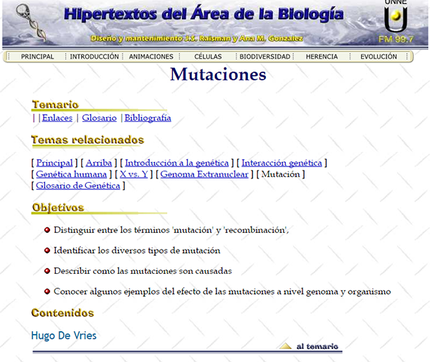This screenshot has height=362, width=430.
Task: Follow the Principal link in Temas relacionados
Action: 54,163
